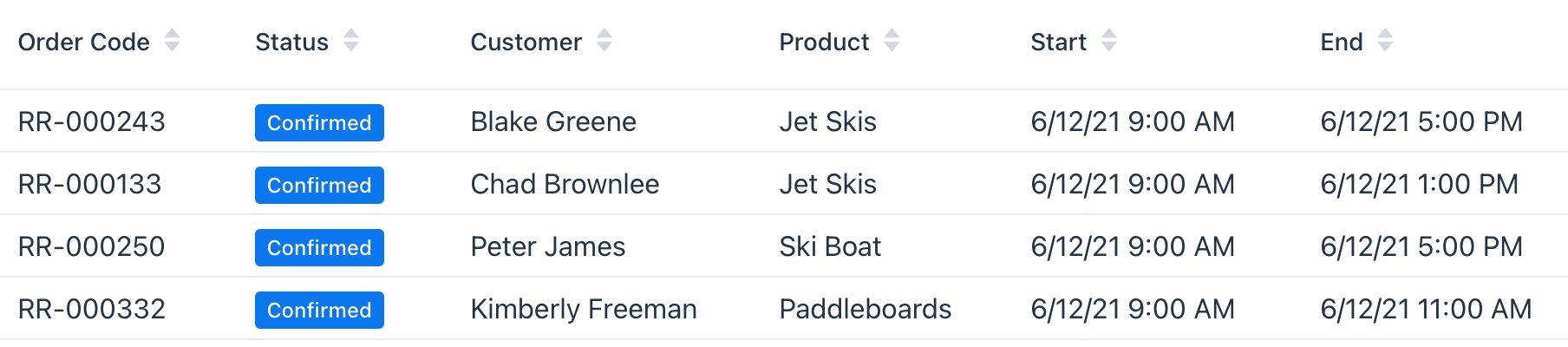Open order RR-000243
1568x347 pixels.
[x=92, y=122]
